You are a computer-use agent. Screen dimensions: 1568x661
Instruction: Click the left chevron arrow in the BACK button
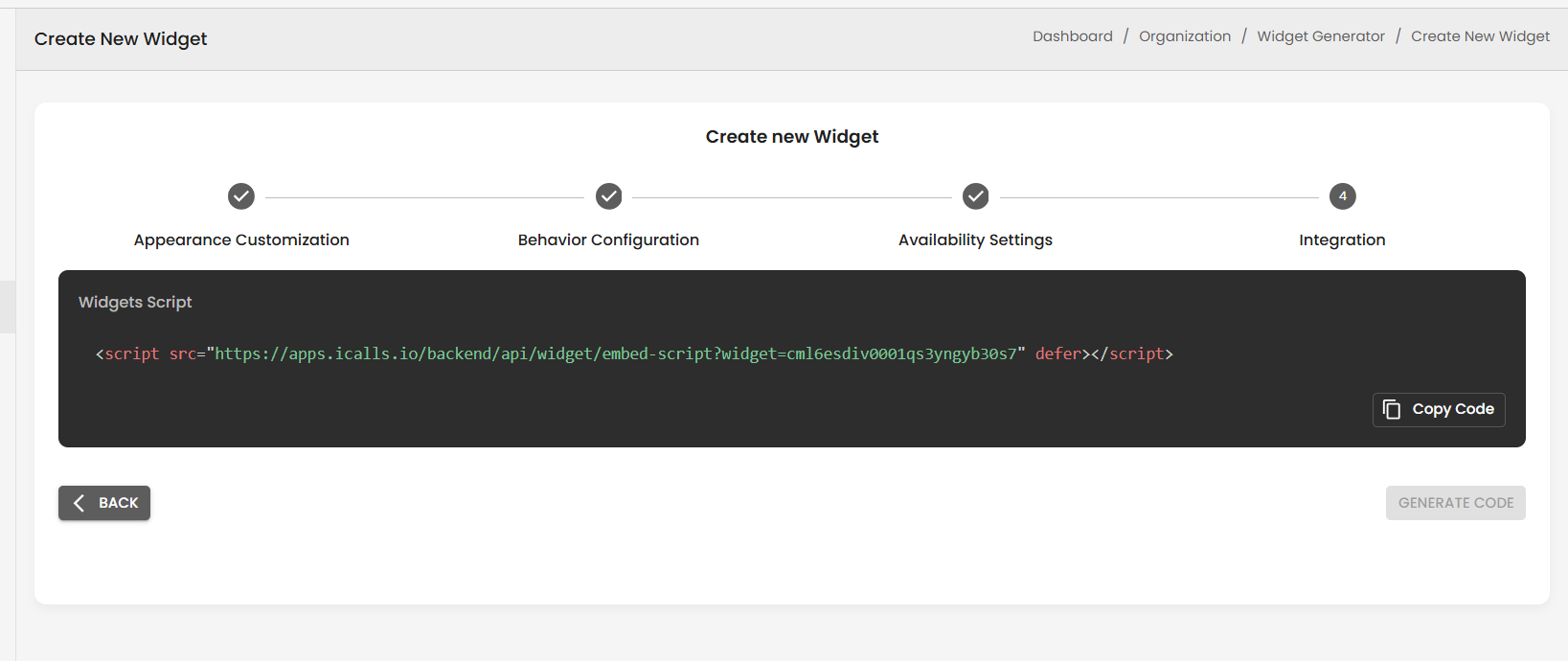pos(80,503)
